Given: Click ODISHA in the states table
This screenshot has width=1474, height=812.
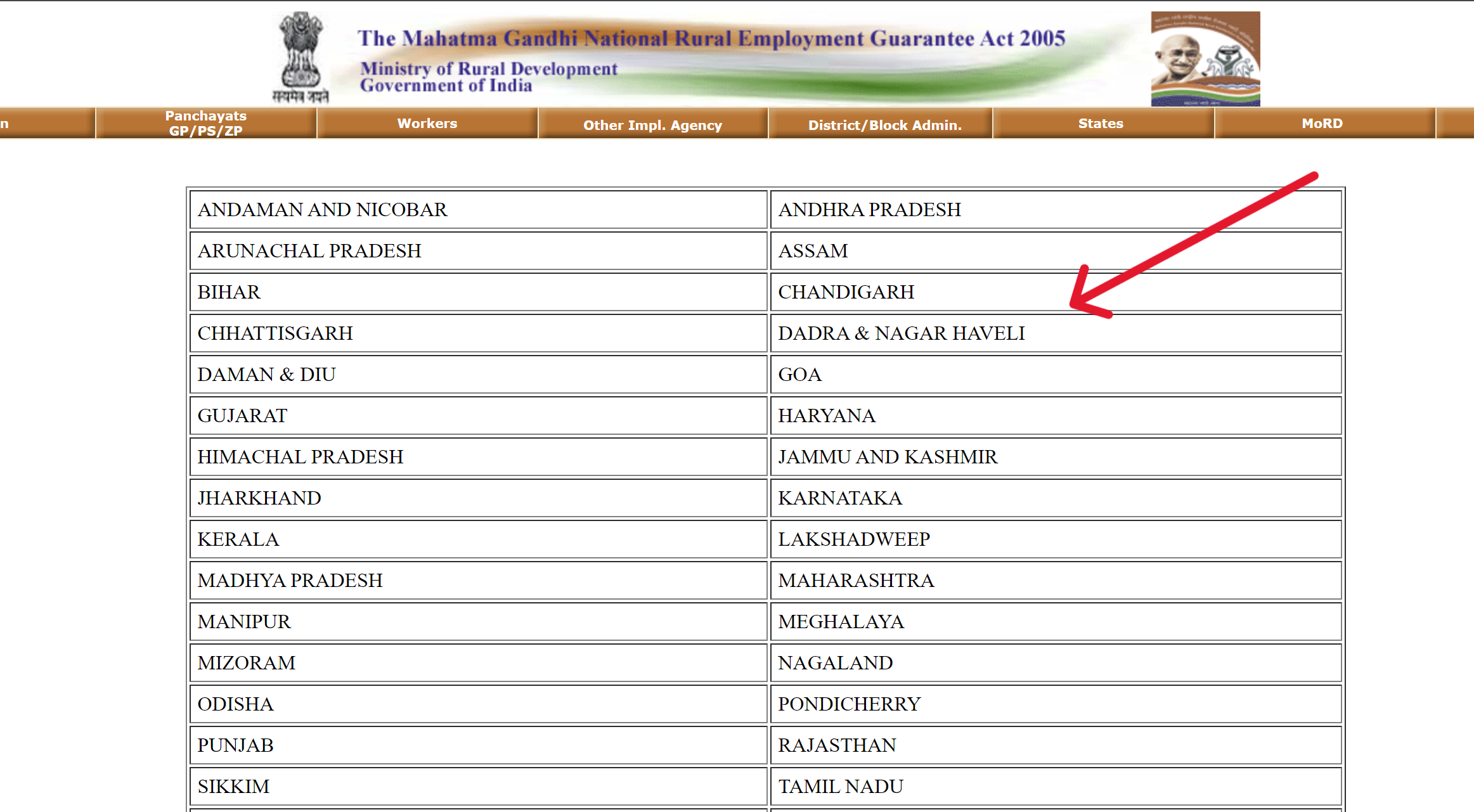Looking at the screenshot, I should pyautogui.click(x=235, y=704).
